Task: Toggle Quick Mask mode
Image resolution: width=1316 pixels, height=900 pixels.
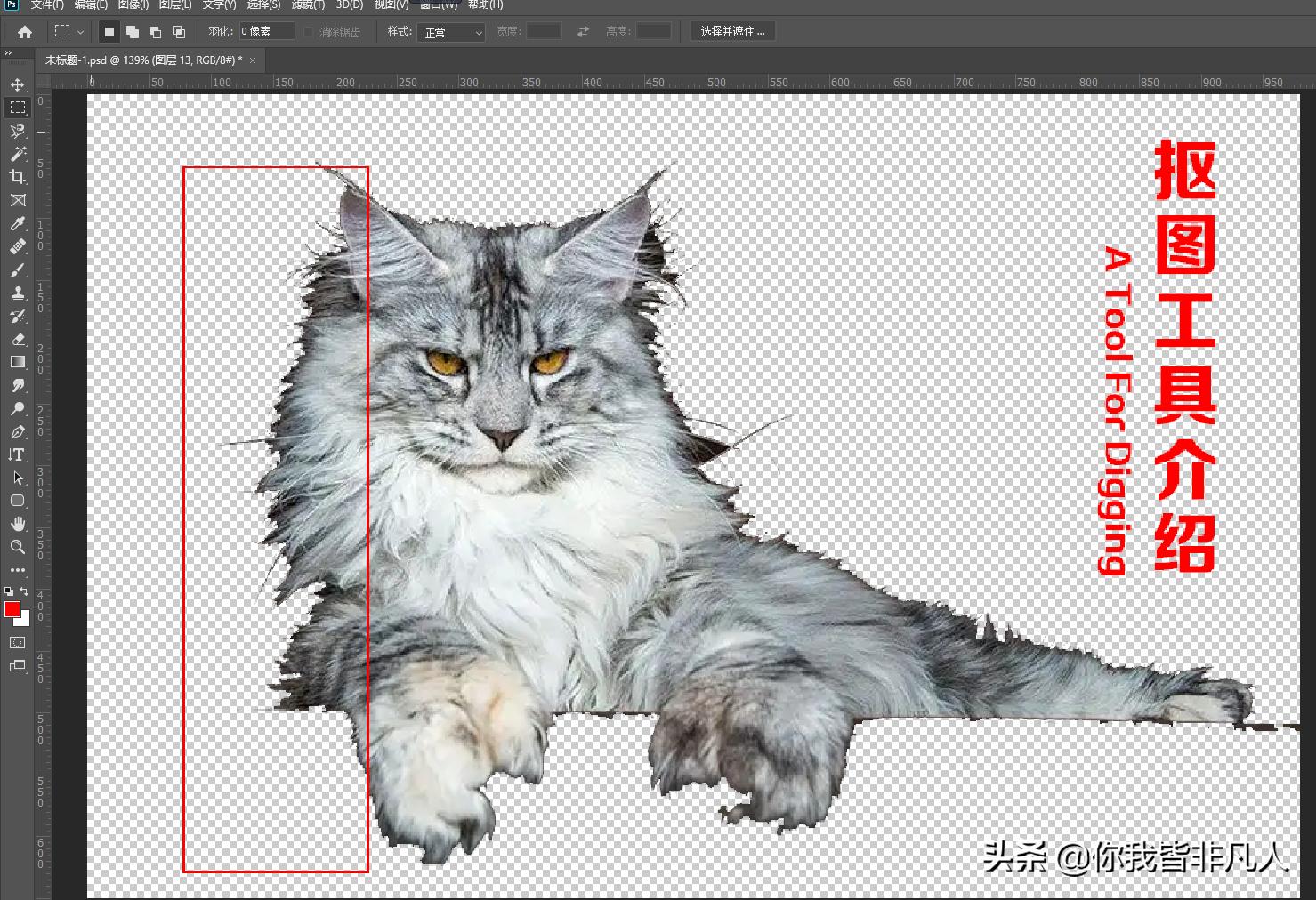Action: pos(17,642)
